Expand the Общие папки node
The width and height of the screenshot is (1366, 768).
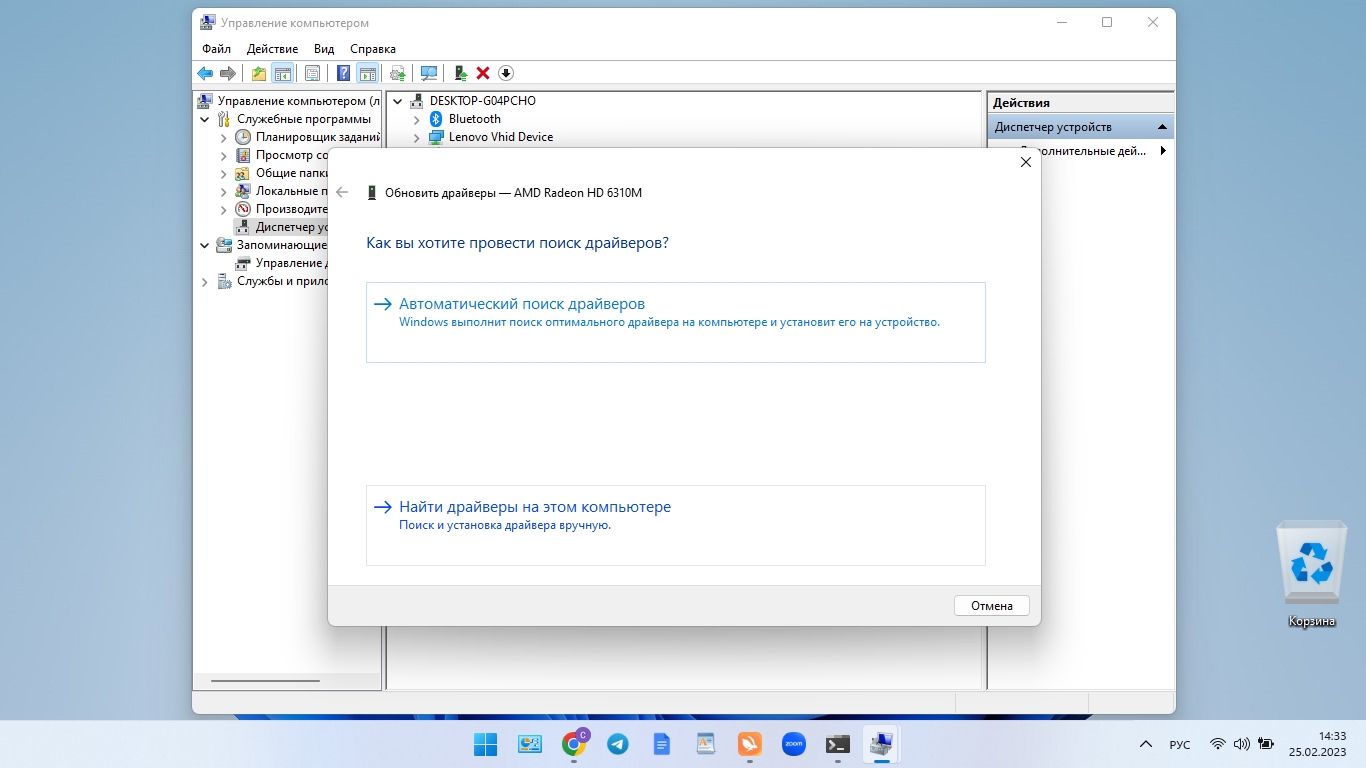(x=224, y=173)
